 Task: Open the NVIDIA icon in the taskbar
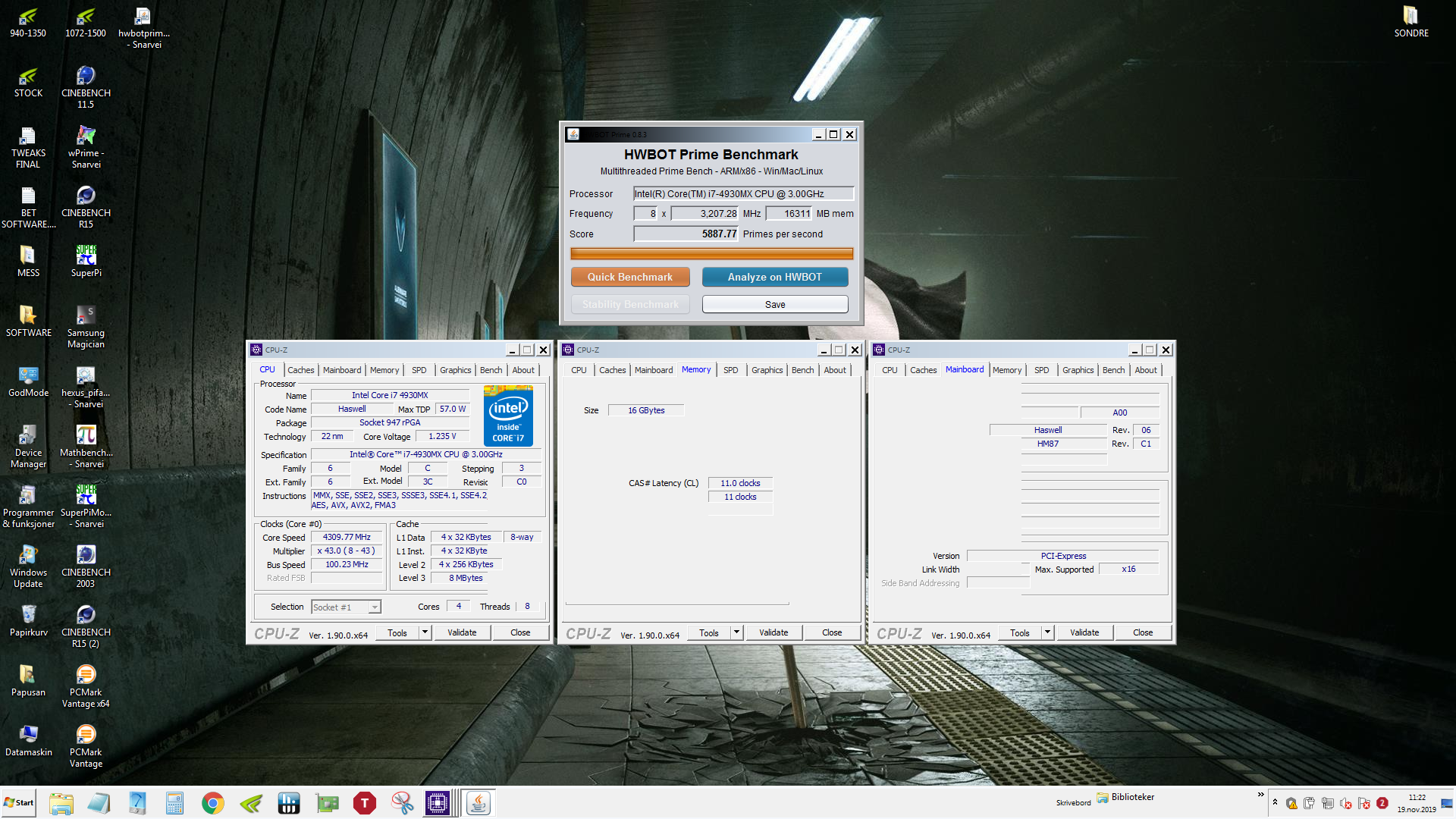click(251, 803)
